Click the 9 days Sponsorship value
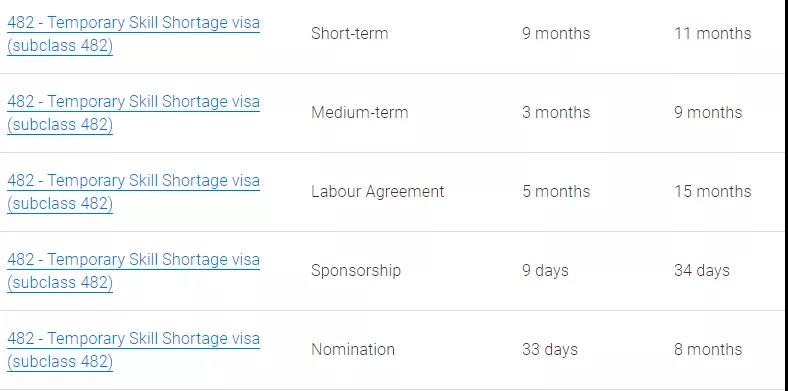This screenshot has width=788, height=391. pos(545,270)
